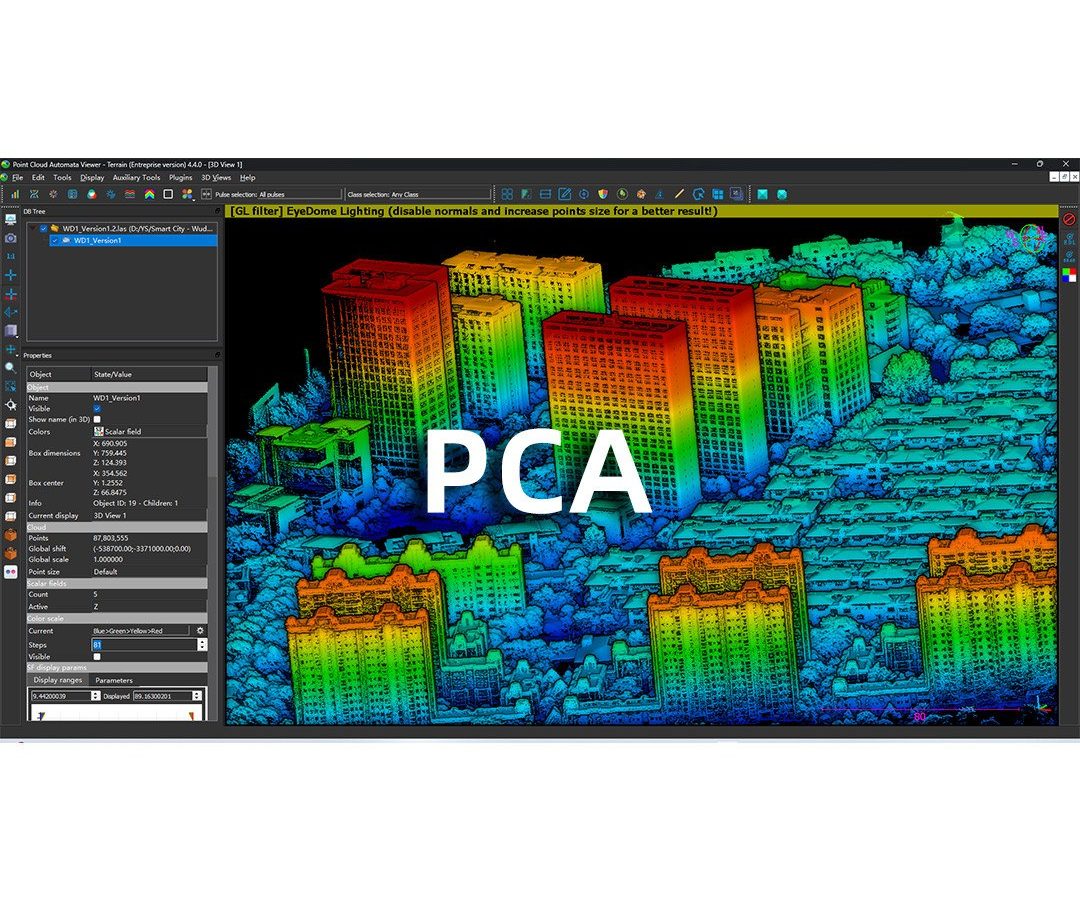Click the teal cube toolbar icon
The image size is (1080, 900).
782,194
